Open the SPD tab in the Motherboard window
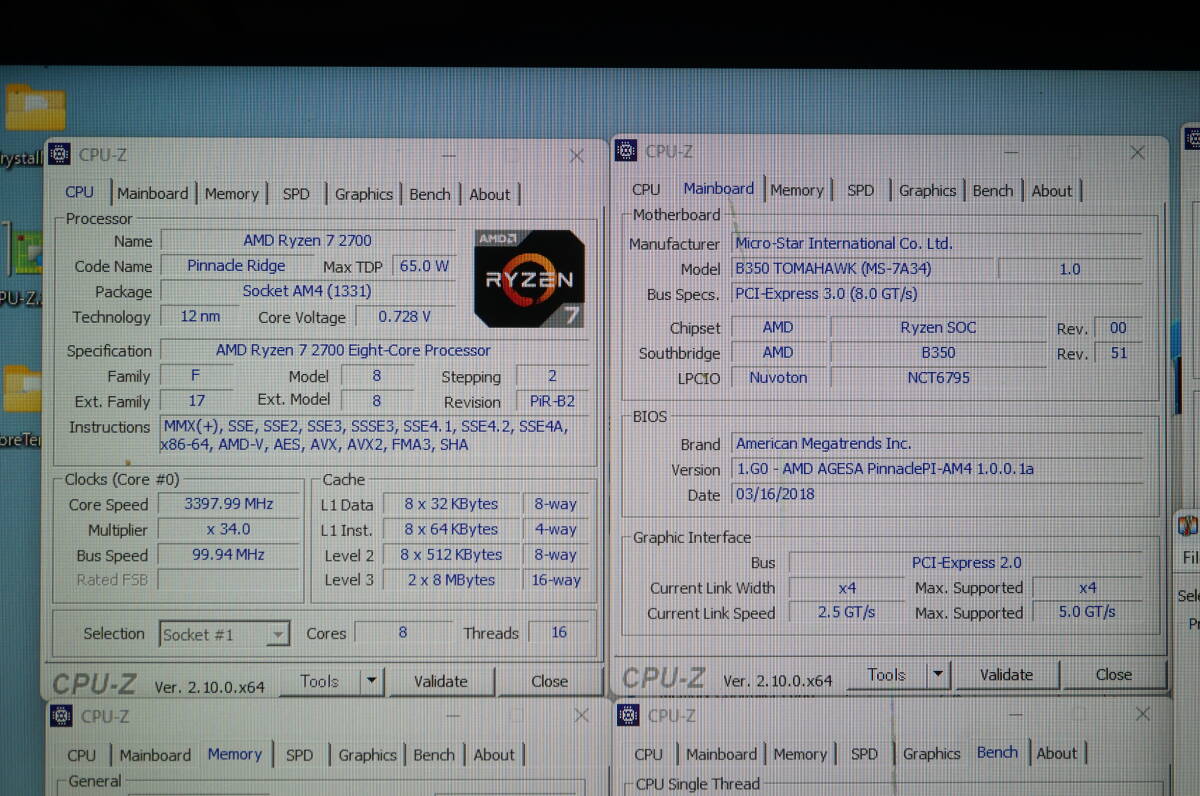Screen dimensions: 1200x796 pos(861,190)
